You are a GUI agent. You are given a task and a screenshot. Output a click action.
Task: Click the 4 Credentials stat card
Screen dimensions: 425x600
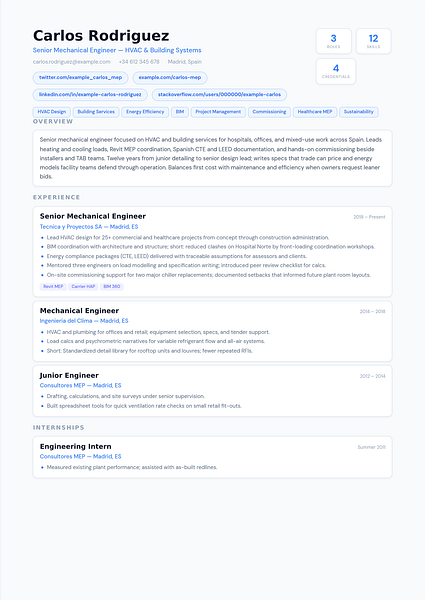(x=336, y=71)
